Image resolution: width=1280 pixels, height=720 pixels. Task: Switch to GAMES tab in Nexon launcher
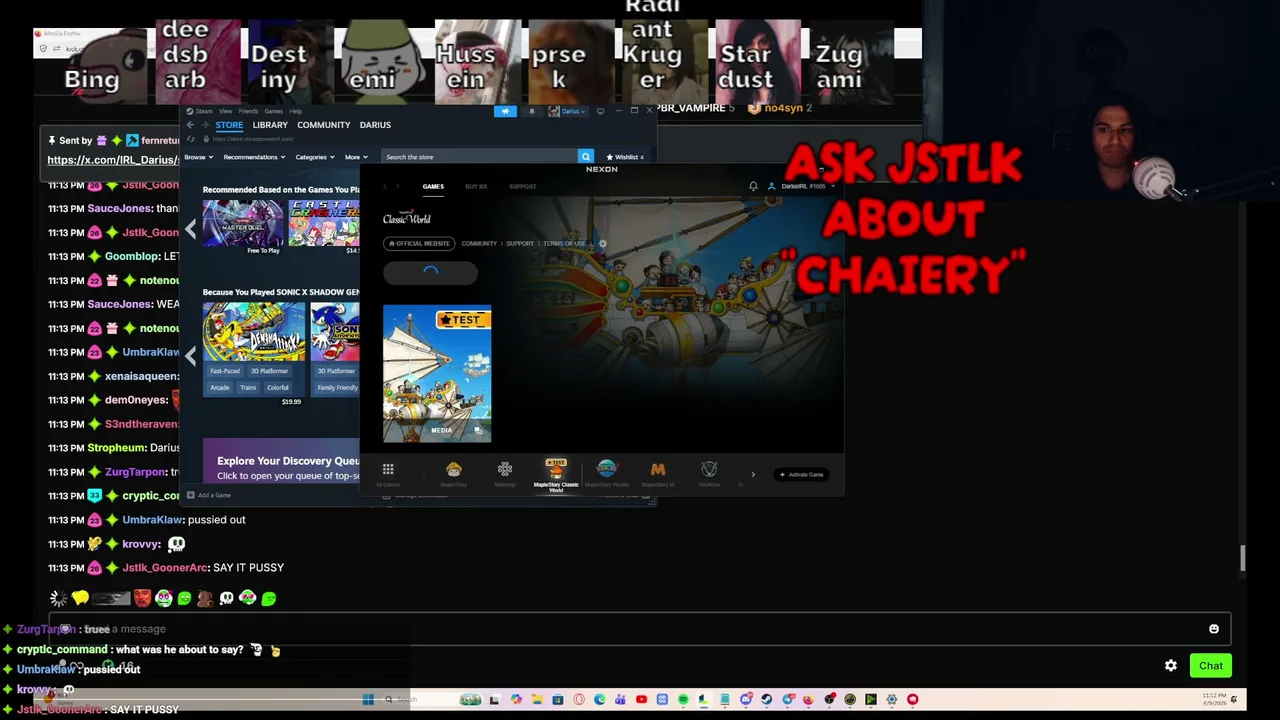433,186
